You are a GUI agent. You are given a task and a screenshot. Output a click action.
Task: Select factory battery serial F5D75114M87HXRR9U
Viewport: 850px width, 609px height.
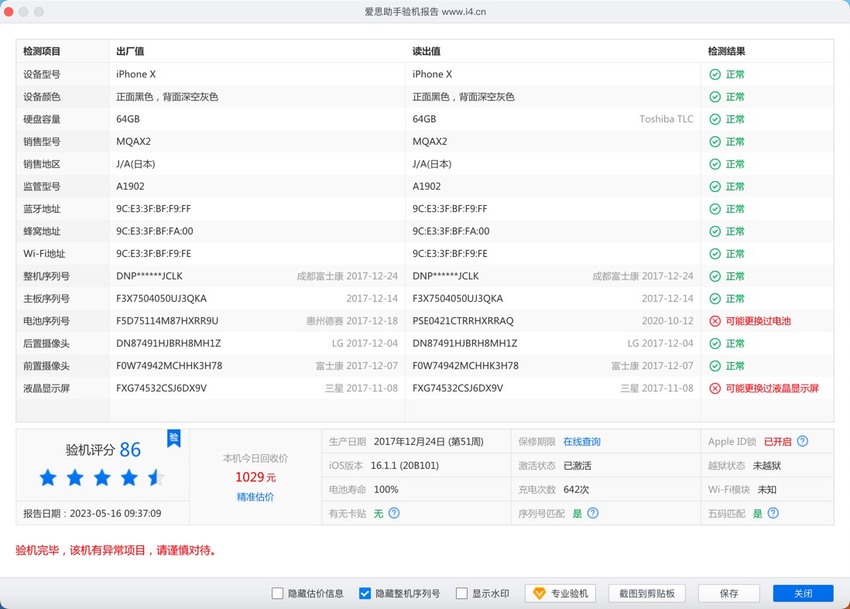[x=167, y=321]
